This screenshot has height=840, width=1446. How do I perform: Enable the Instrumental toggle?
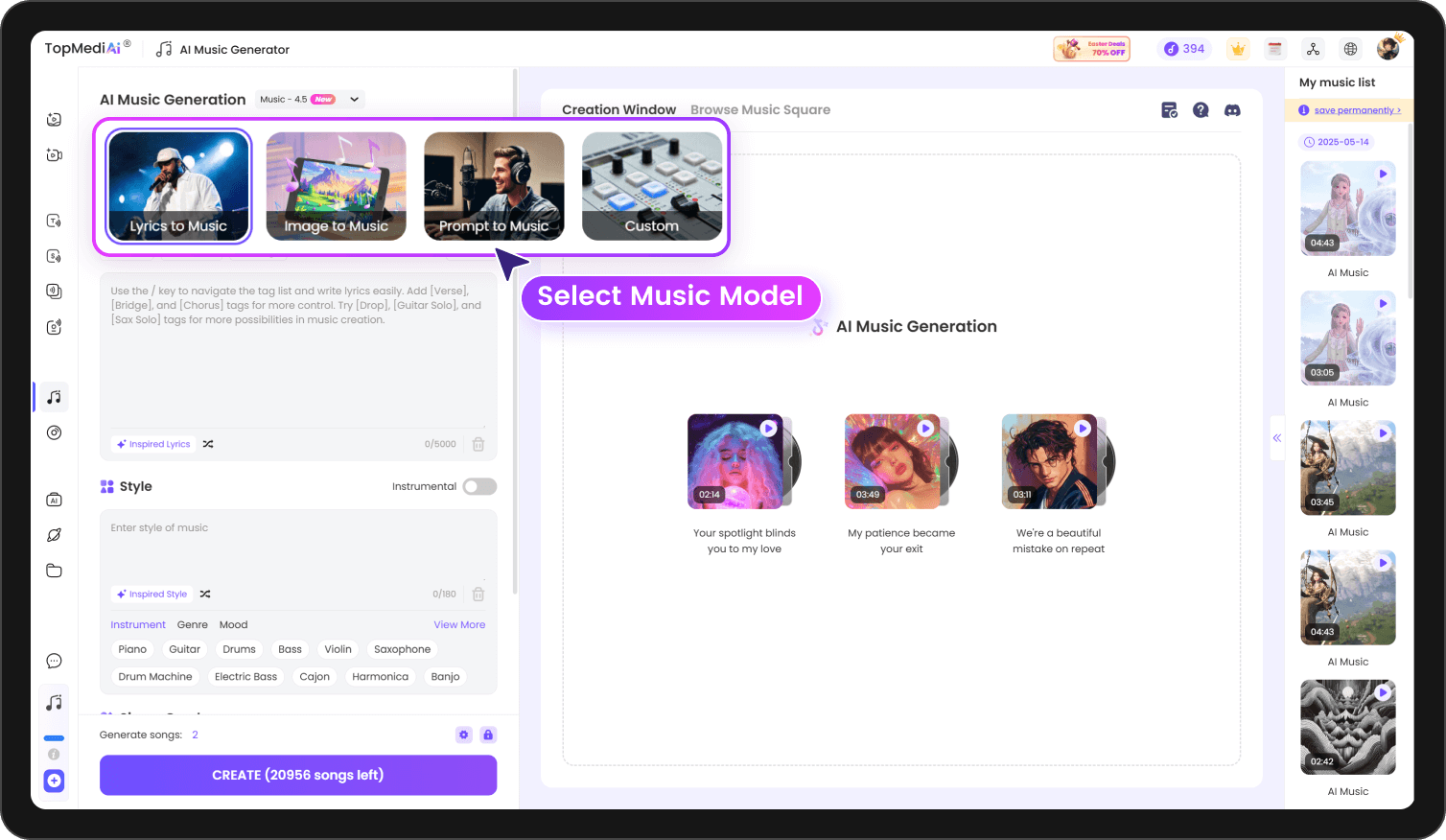[479, 486]
